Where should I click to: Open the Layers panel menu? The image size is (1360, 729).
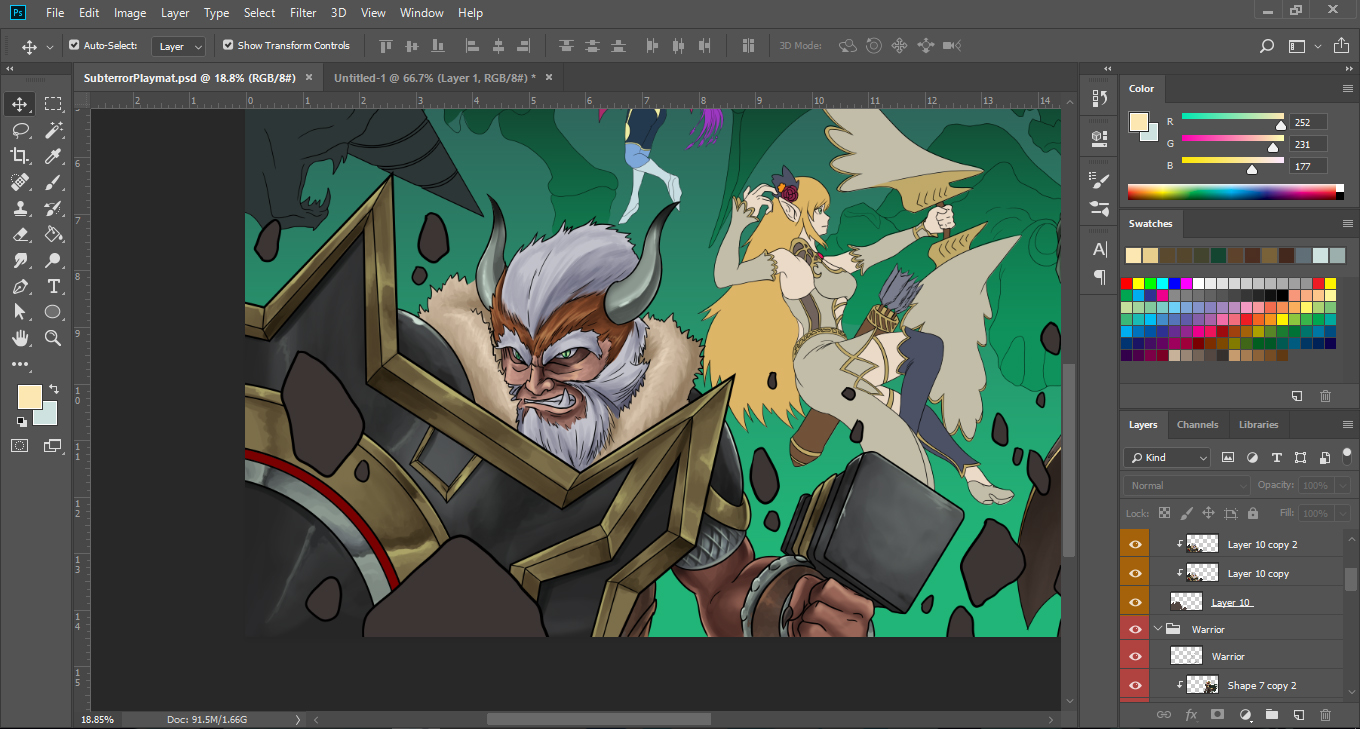point(1347,424)
